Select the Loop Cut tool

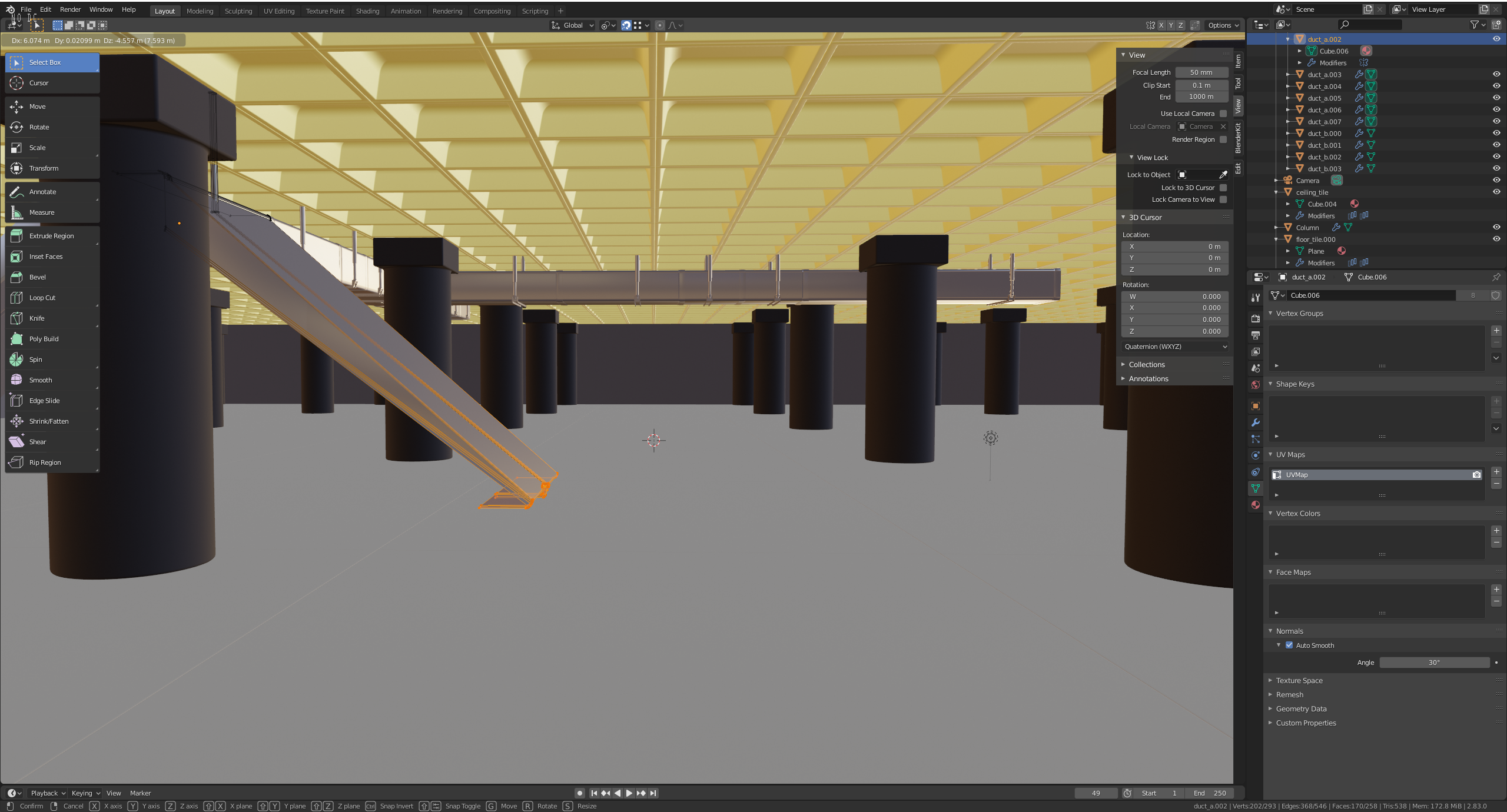pos(42,298)
